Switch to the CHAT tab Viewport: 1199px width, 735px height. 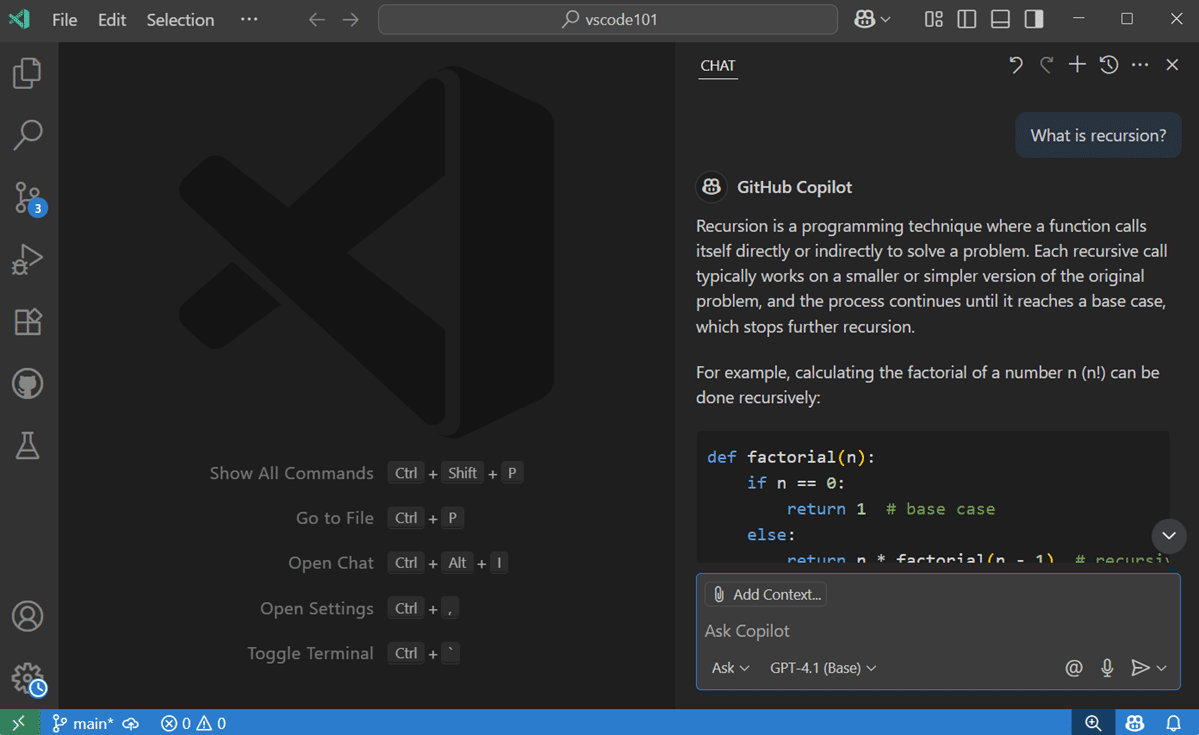pos(717,65)
